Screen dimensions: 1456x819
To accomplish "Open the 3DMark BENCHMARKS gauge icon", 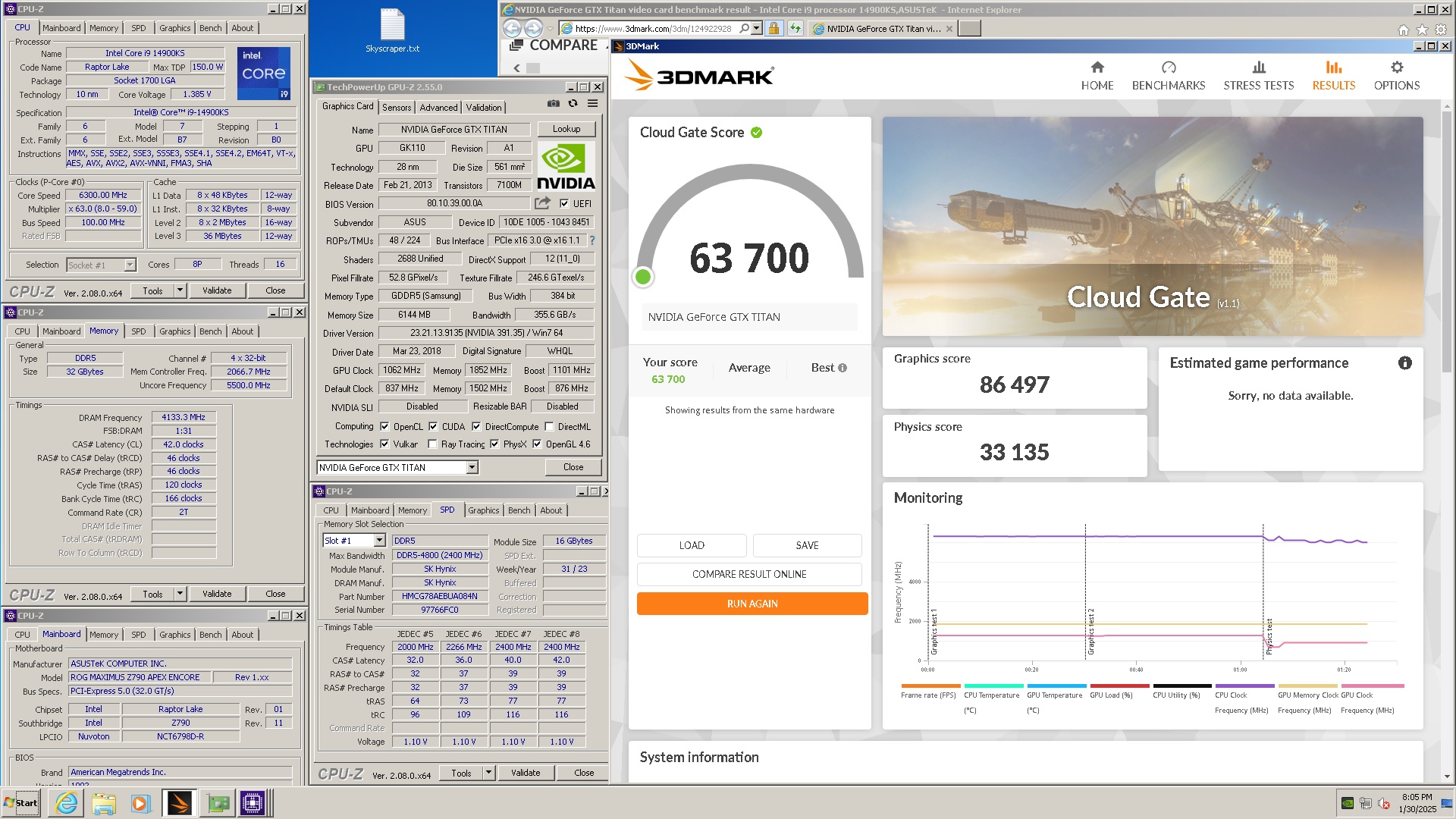I will click(x=1169, y=67).
